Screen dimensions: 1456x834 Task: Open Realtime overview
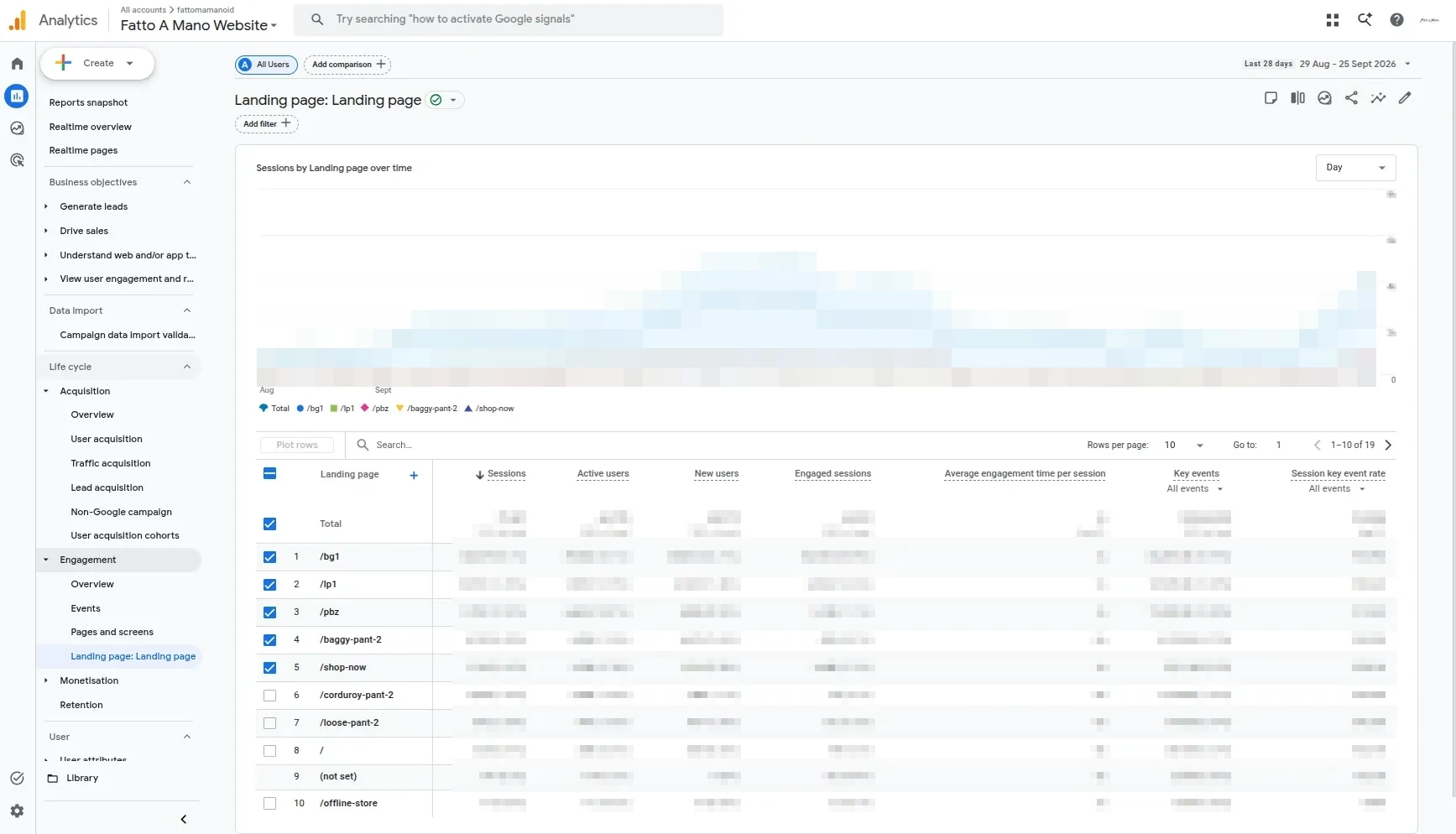click(90, 128)
